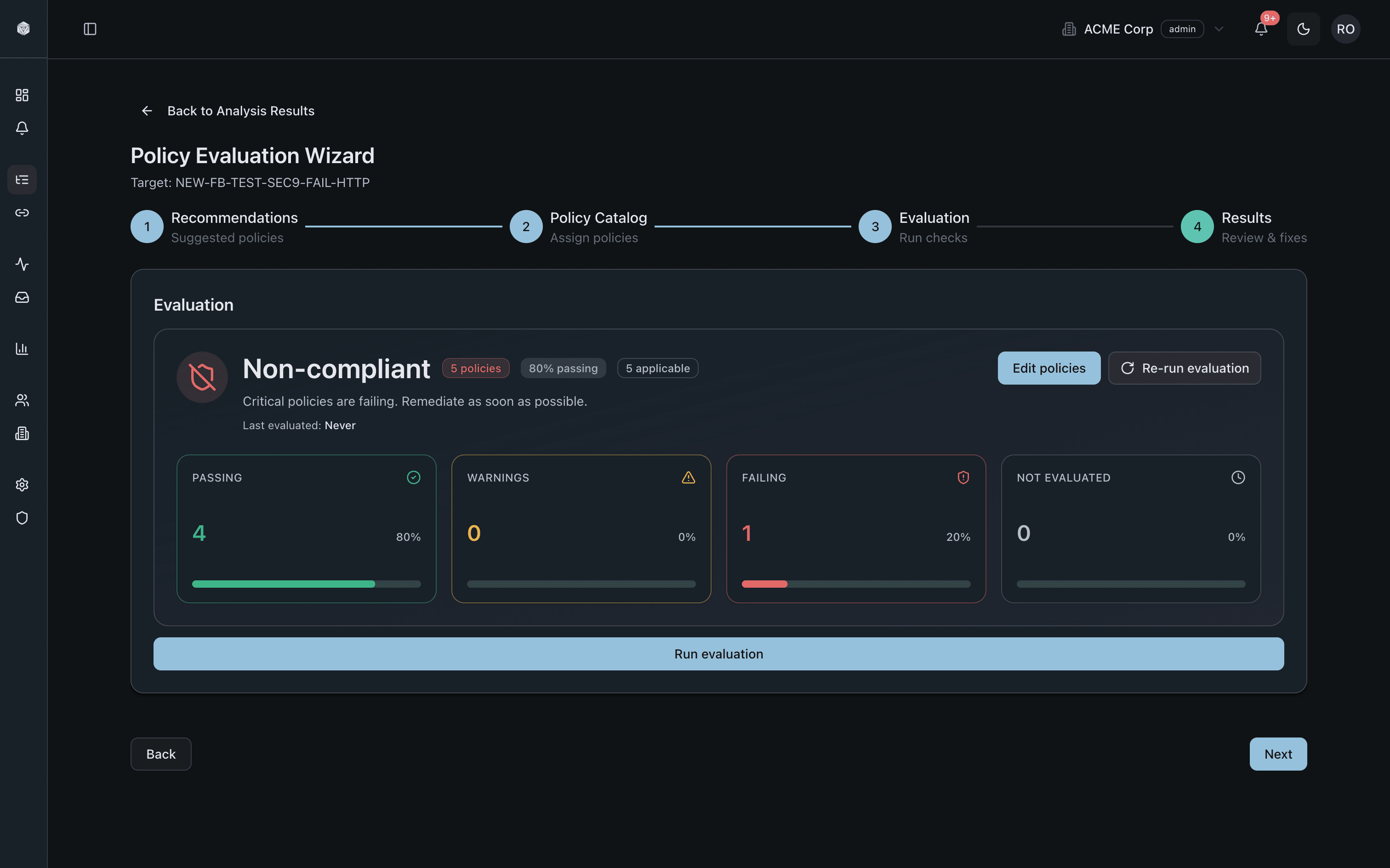
Task: Click the Re-run evaluation button
Action: pyautogui.click(x=1184, y=368)
